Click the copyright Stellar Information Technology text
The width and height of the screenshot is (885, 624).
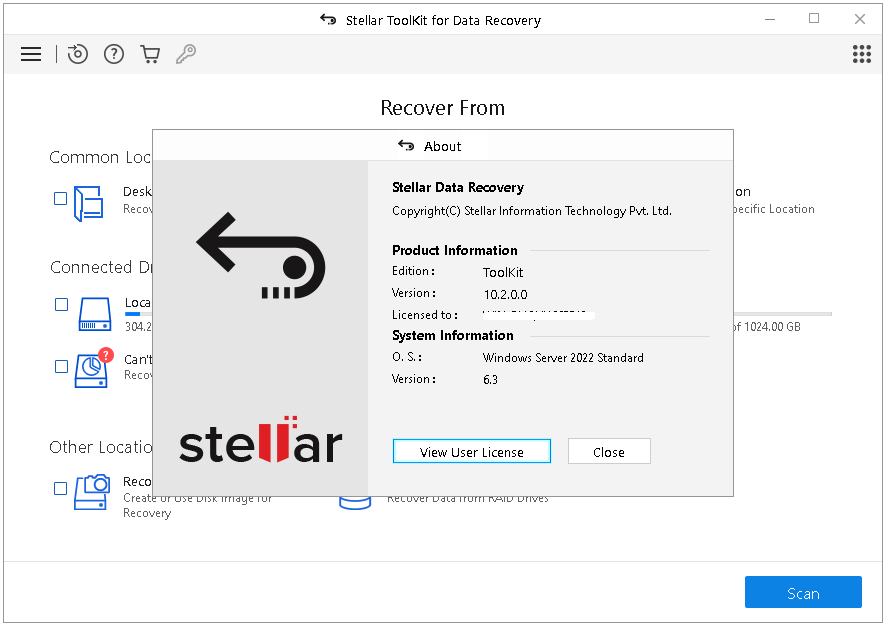532,211
